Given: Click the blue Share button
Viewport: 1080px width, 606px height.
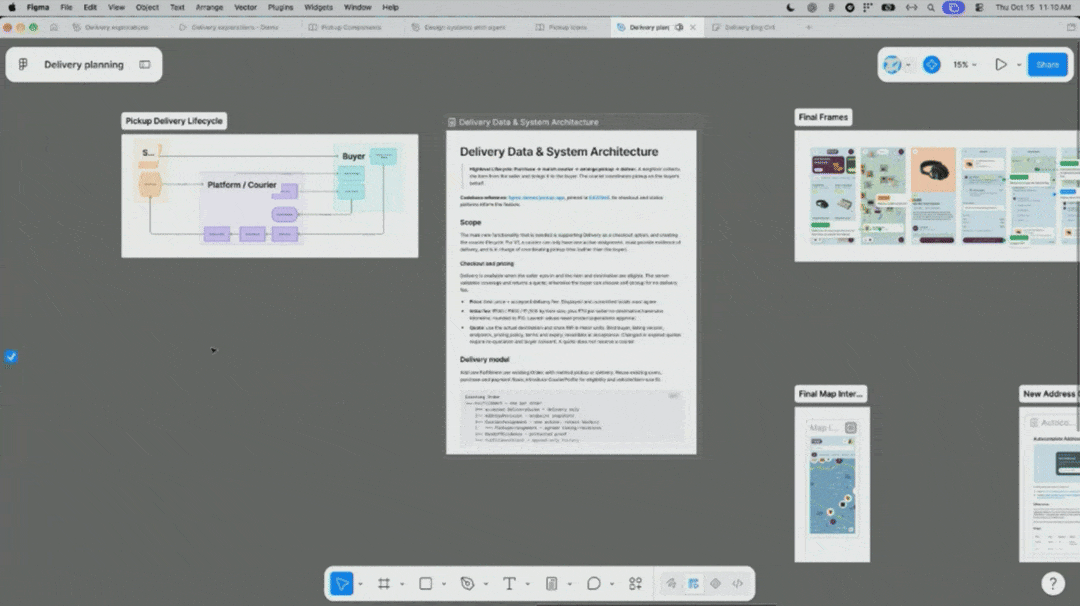Looking at the screenshot, I should click(1047, 65).
